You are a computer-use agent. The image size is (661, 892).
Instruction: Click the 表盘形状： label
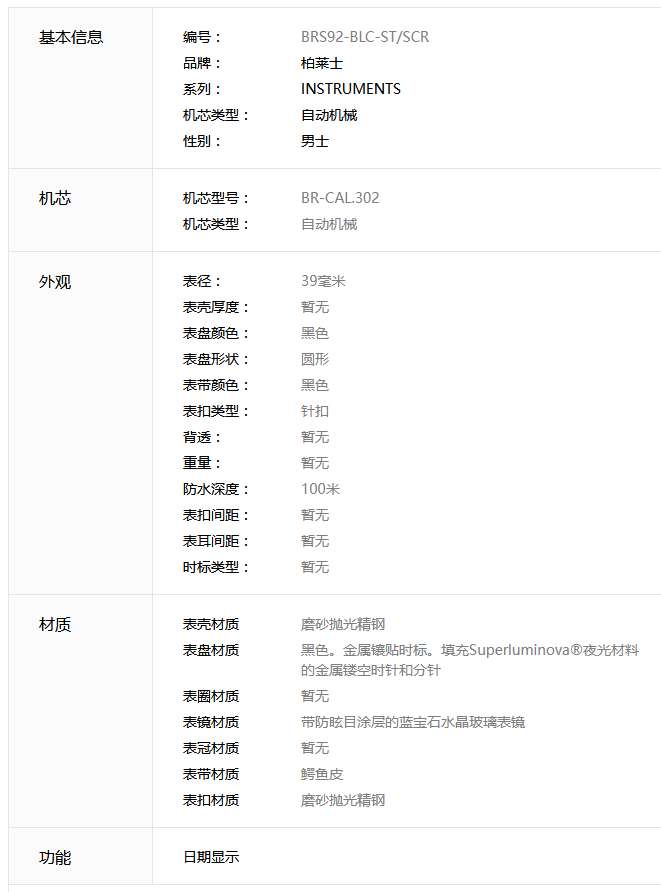[216, 359]
